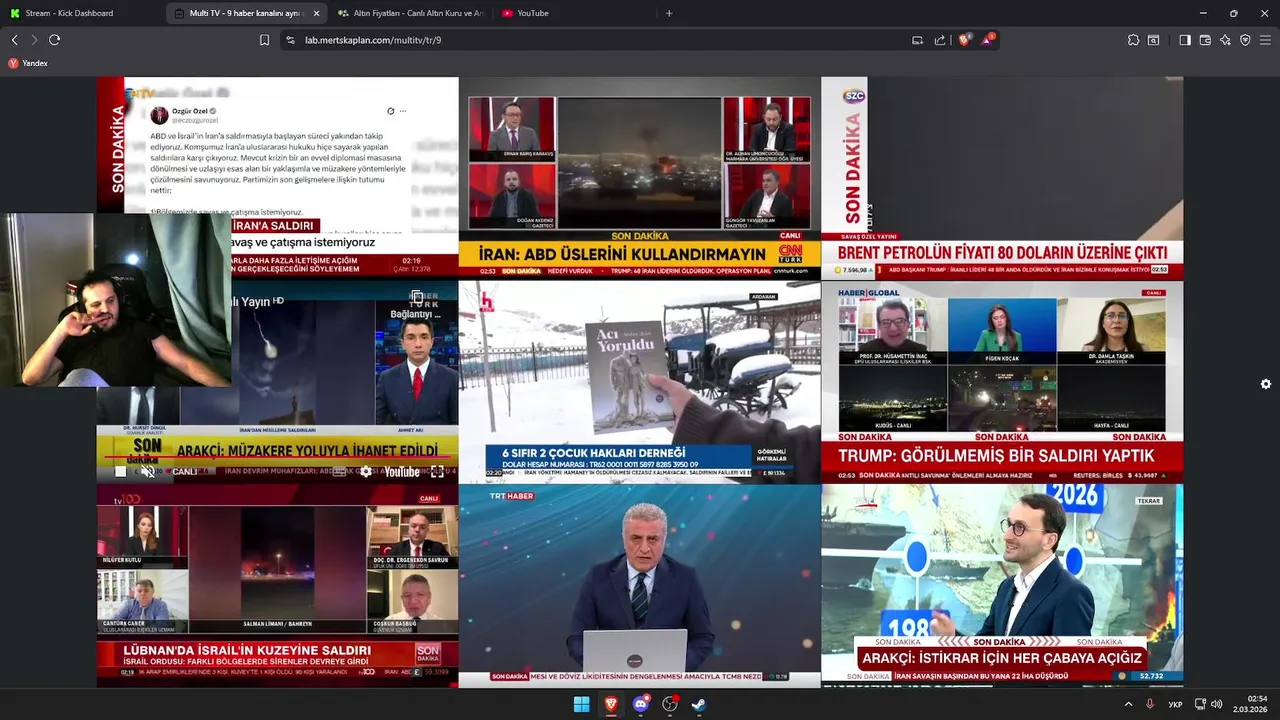Share this page via share icon
The image size is (1280, 720).
940,40
